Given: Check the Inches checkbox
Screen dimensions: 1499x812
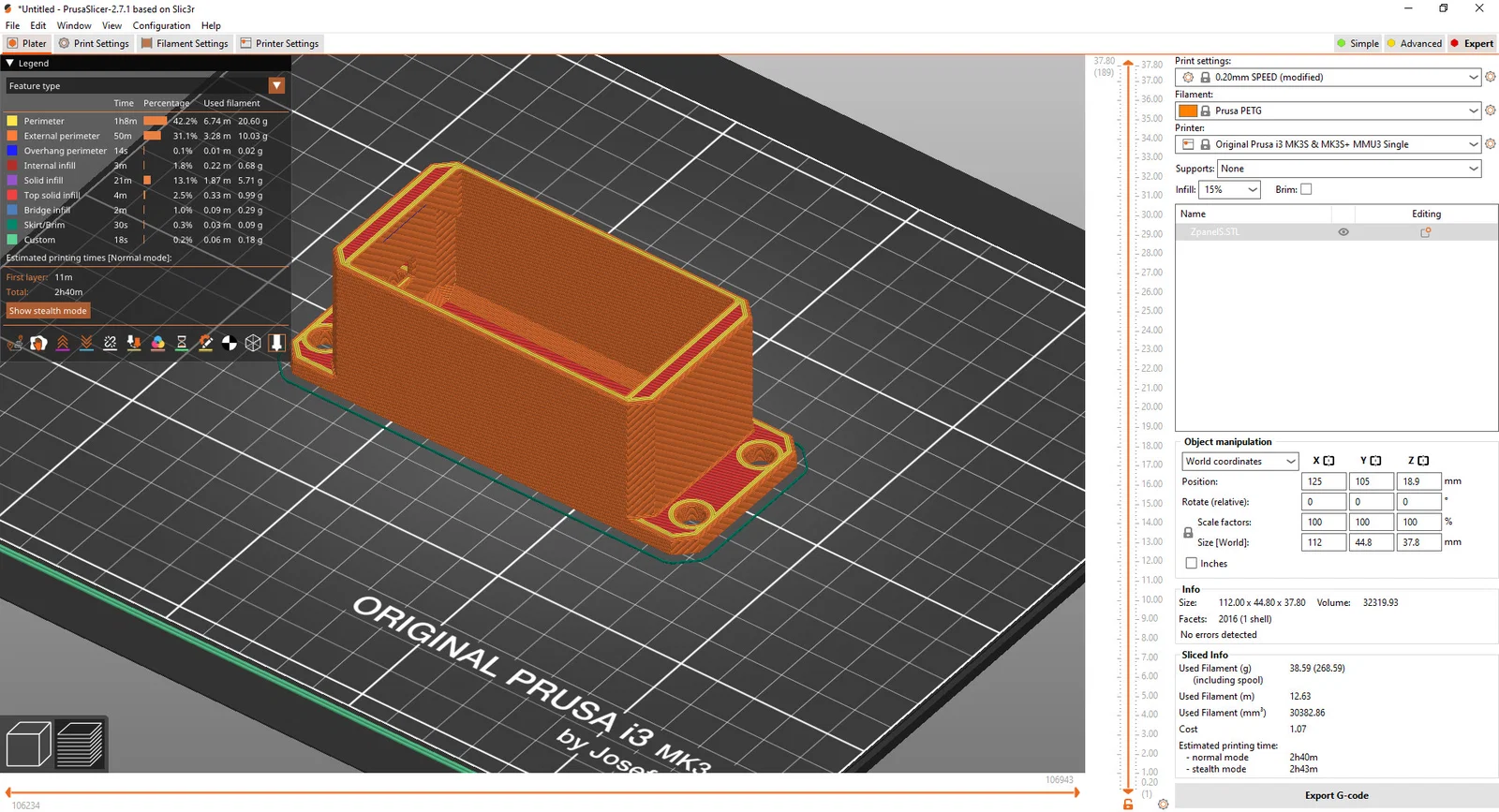Looking at the screenshot, I should point(1192,563).
